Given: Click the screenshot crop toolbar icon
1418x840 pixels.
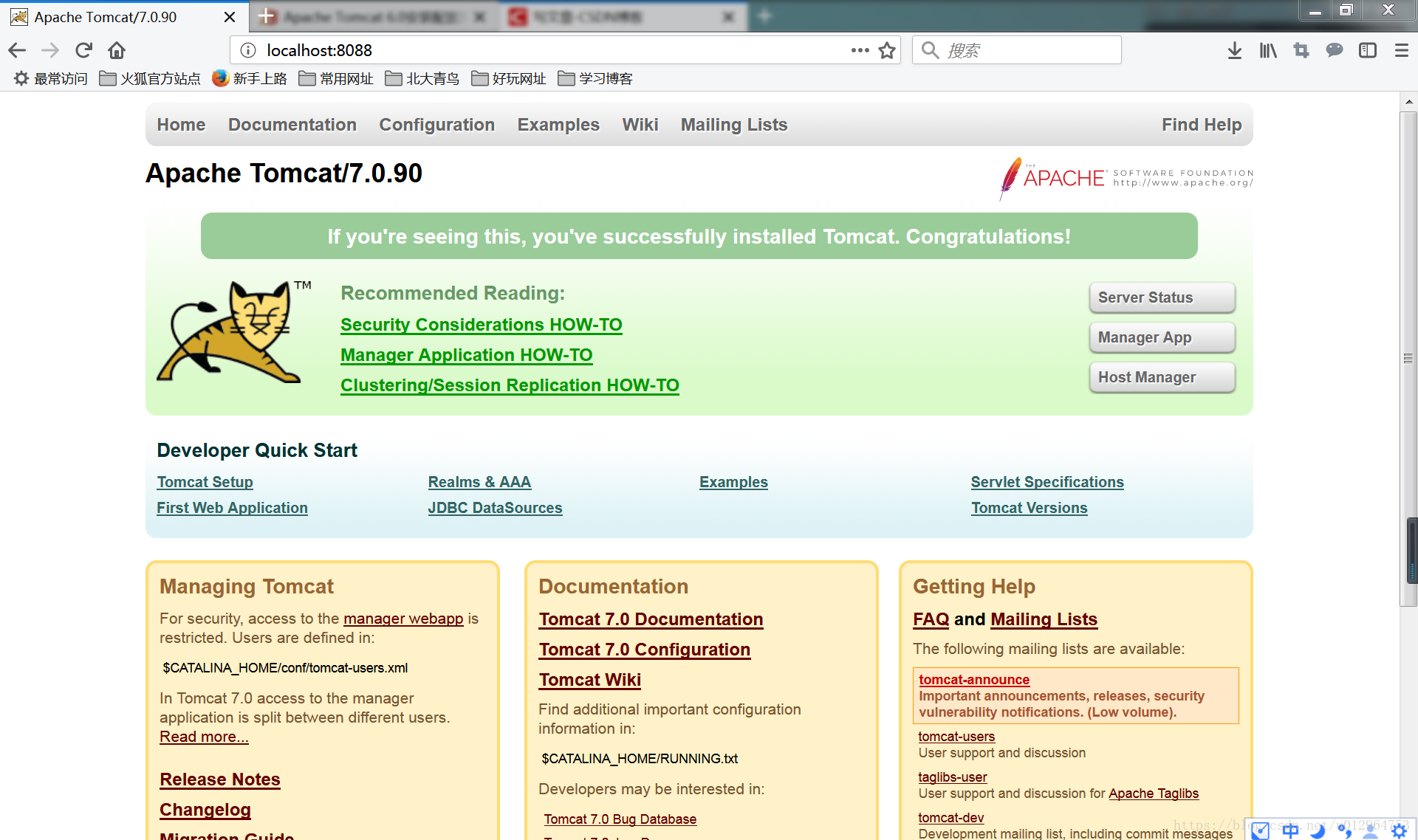Looking at the screenshot, I should [x=1301, y=50].
